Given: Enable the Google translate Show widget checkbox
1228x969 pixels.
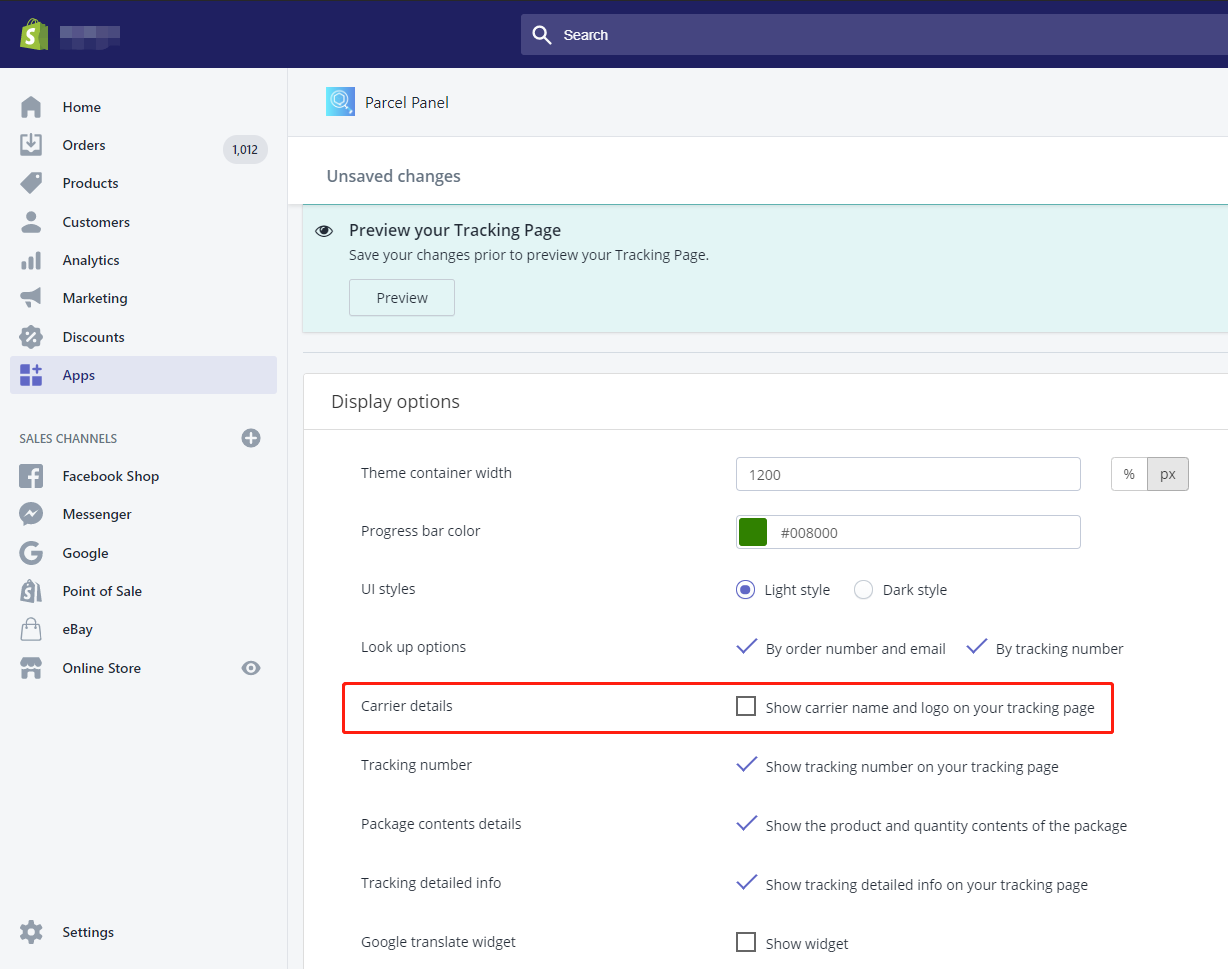Looking at the screenshot, I should click(x=746, y=942).
